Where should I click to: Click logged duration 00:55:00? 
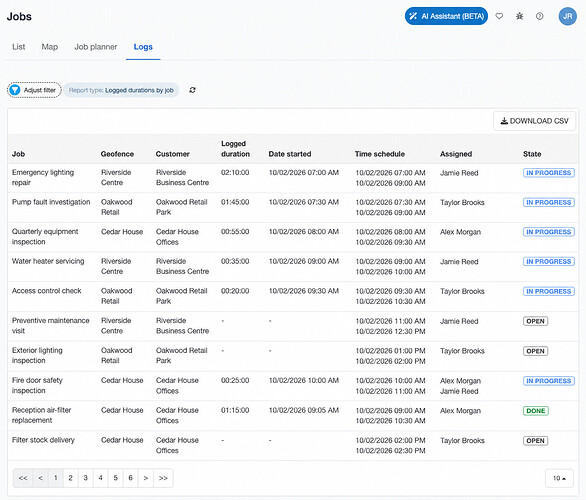coord(235,231)
